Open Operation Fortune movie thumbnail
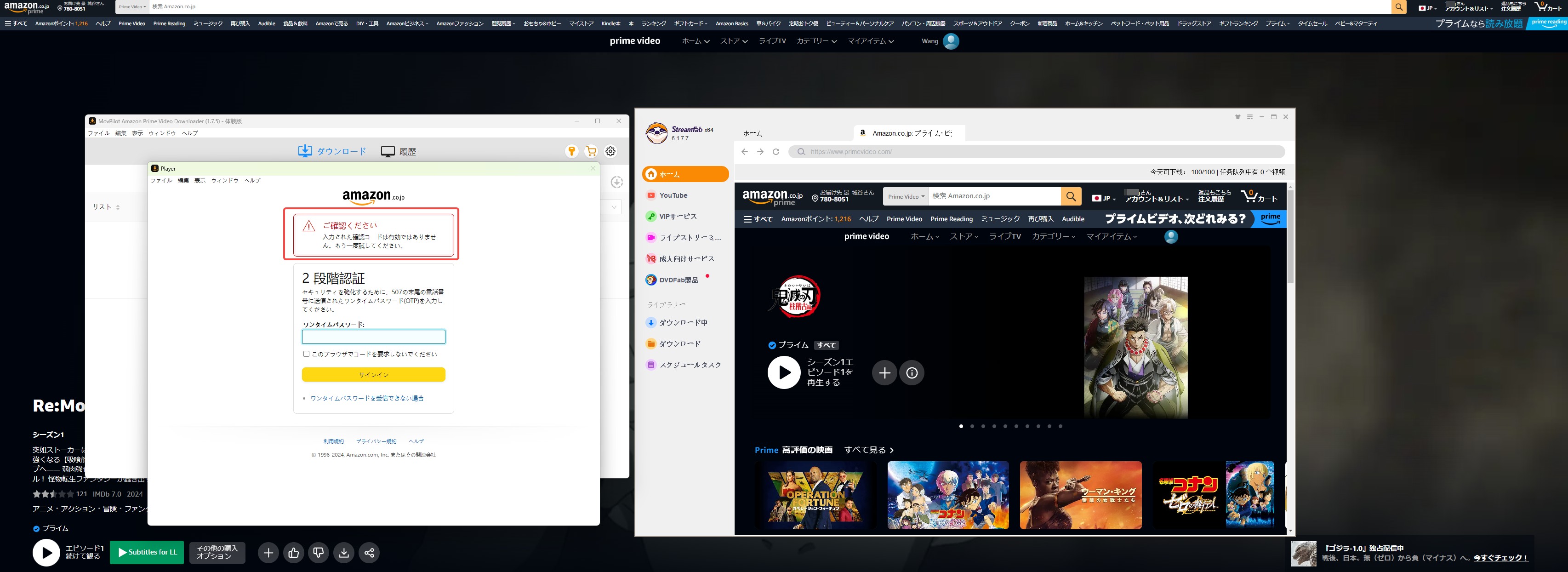This screenshot has height=572, width=1568. pyautogui.click(x=815, y=495)
